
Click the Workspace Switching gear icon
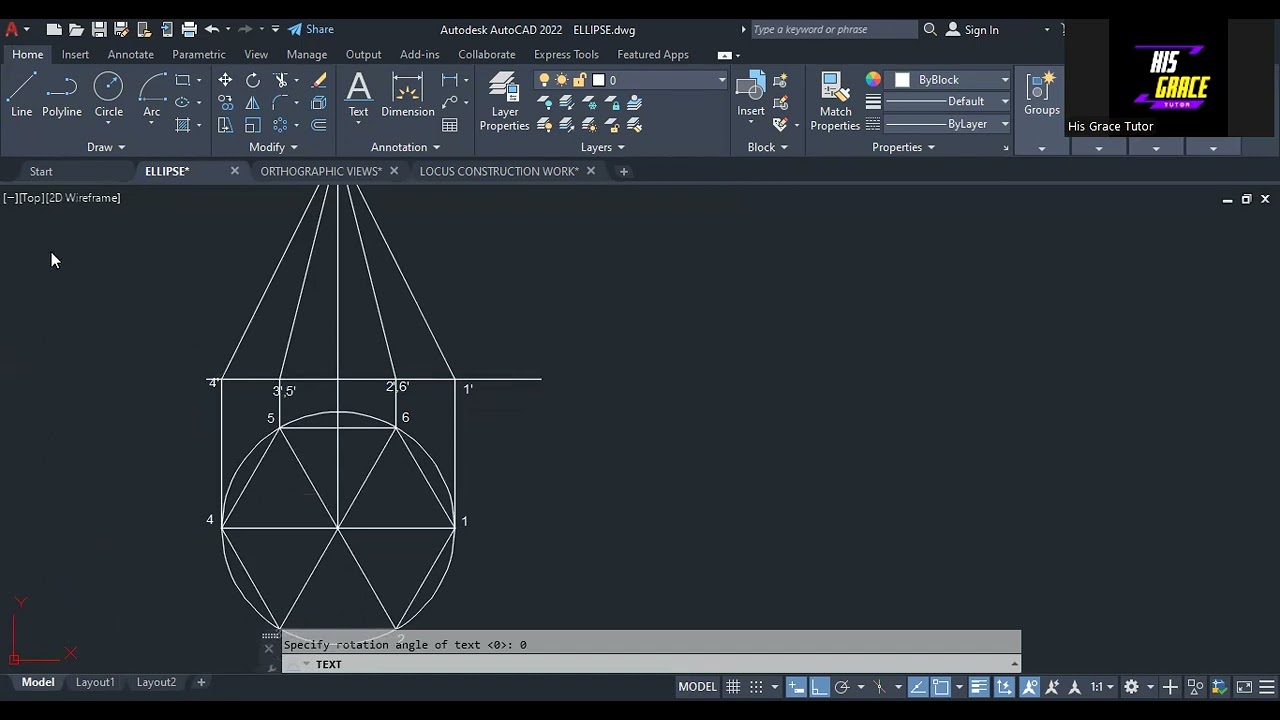tap(1131, 687)
